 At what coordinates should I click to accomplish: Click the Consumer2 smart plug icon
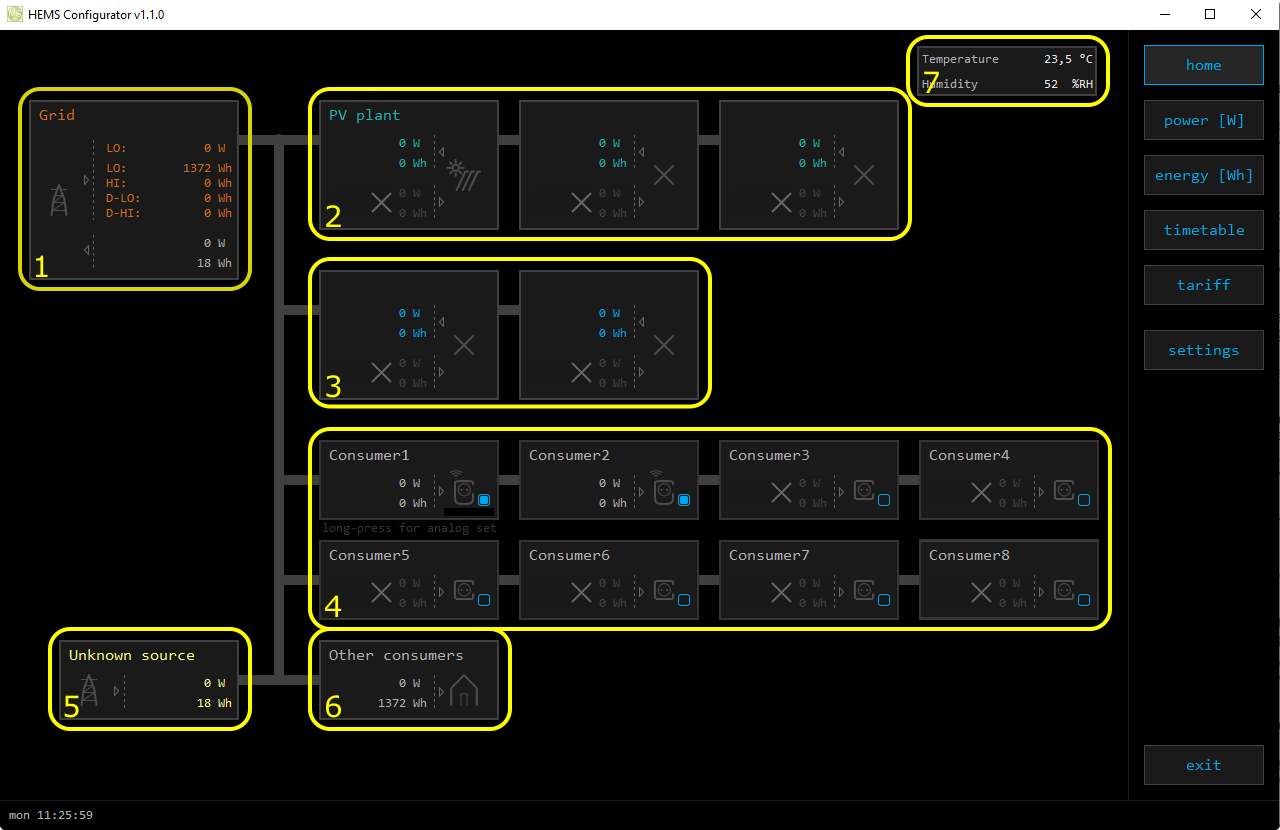click(663, 490)
